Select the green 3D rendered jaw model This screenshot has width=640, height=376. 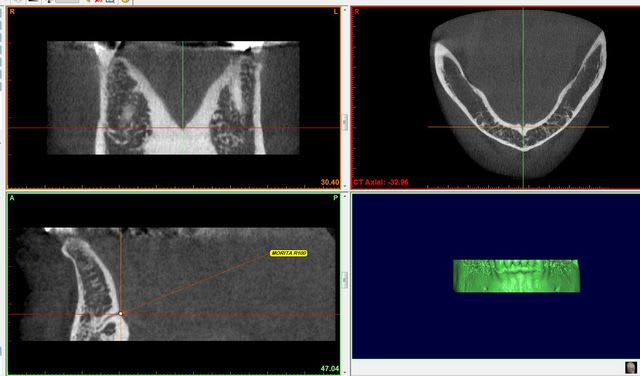tap(516, 276)
